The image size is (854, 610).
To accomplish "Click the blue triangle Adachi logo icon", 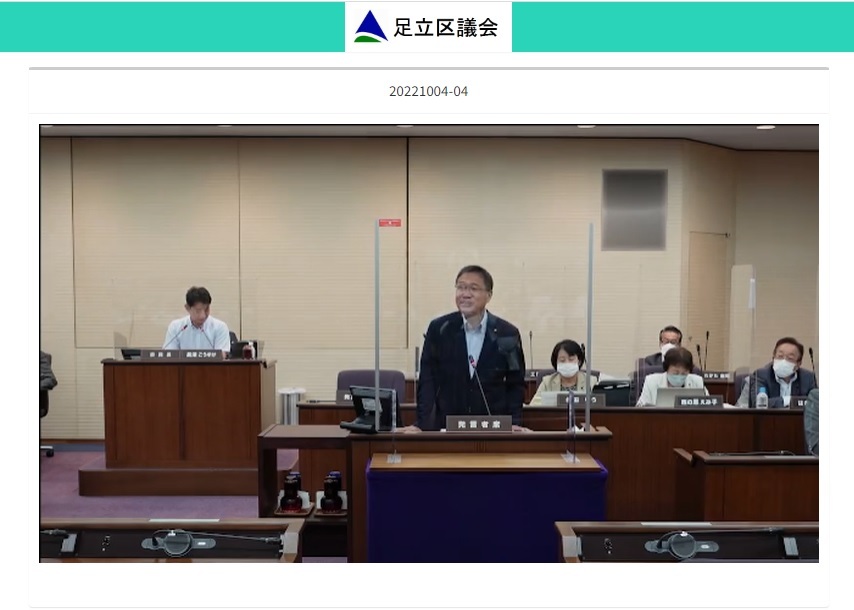I will [x=370, y=27].
